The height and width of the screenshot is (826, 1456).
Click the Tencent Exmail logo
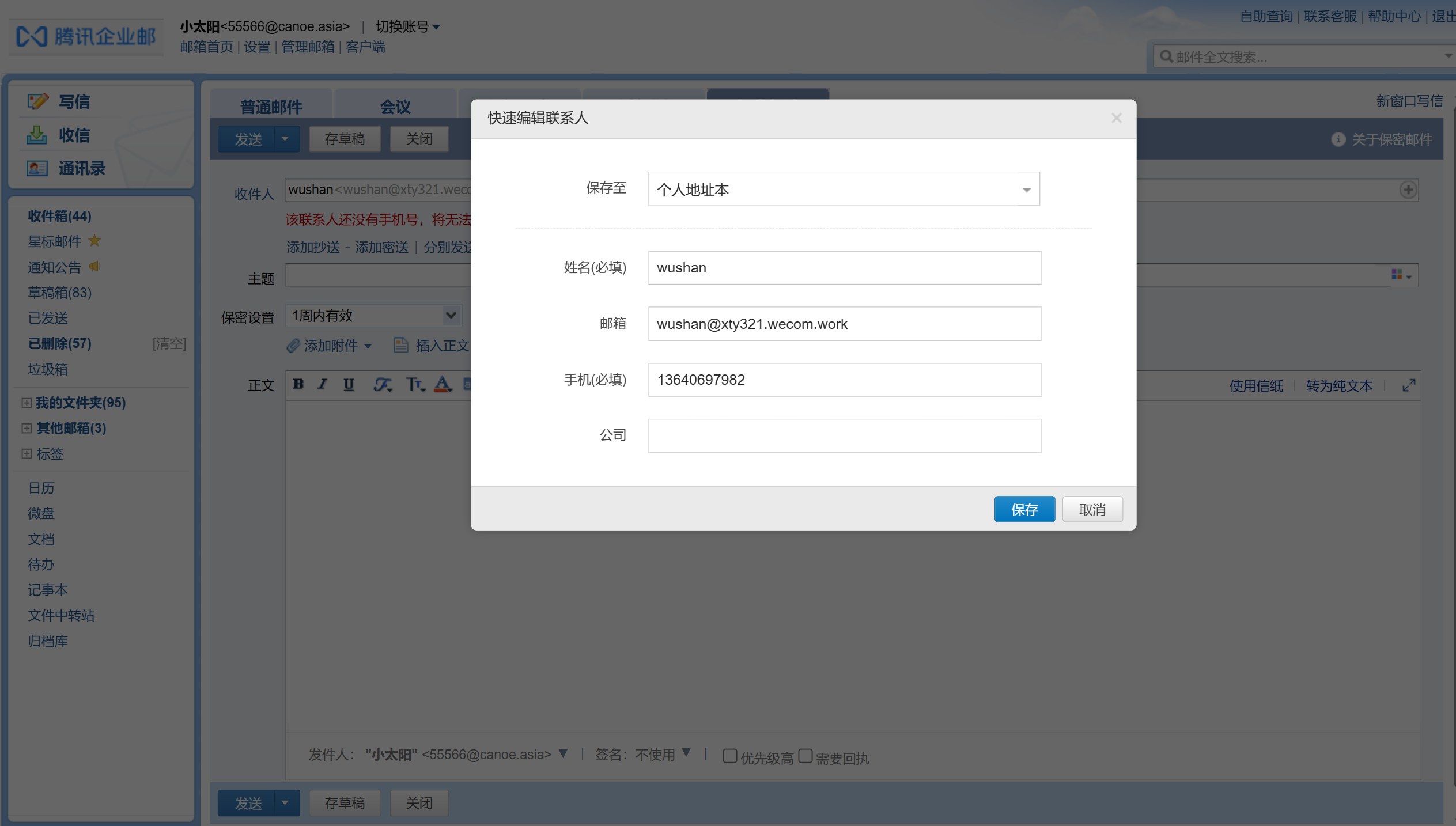pyautogui.click(x=86, y=37)
